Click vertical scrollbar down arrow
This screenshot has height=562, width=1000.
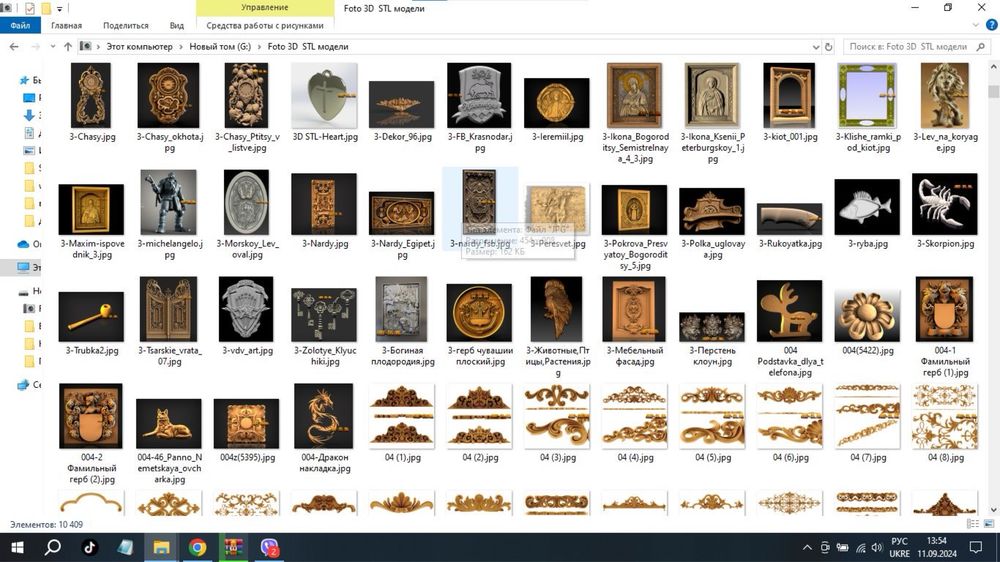(994, 510)
